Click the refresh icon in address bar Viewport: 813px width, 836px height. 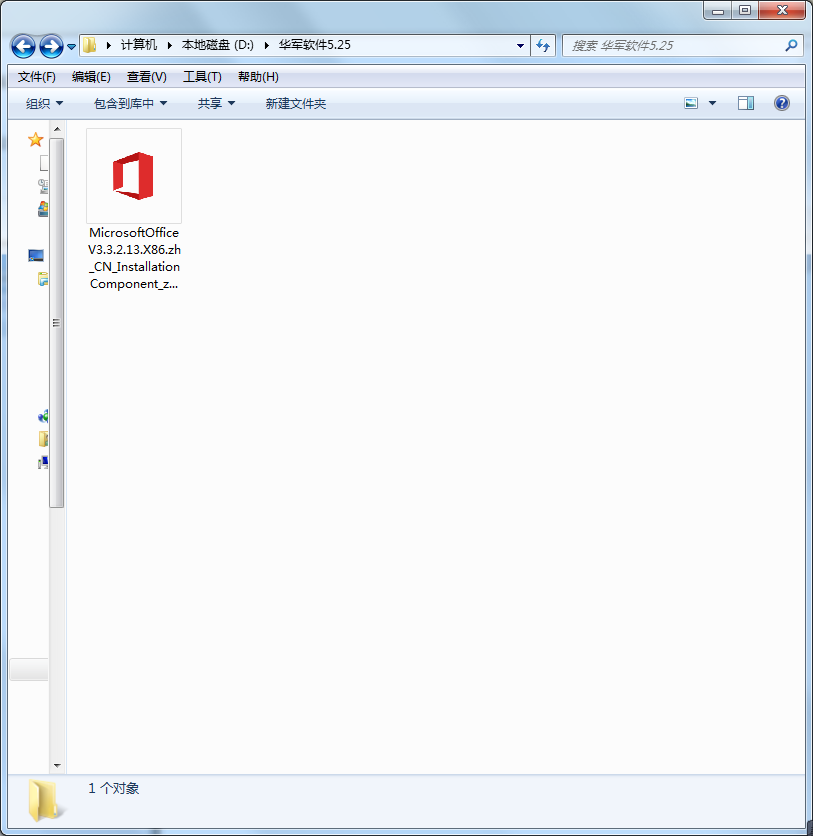tap(542, 45)
